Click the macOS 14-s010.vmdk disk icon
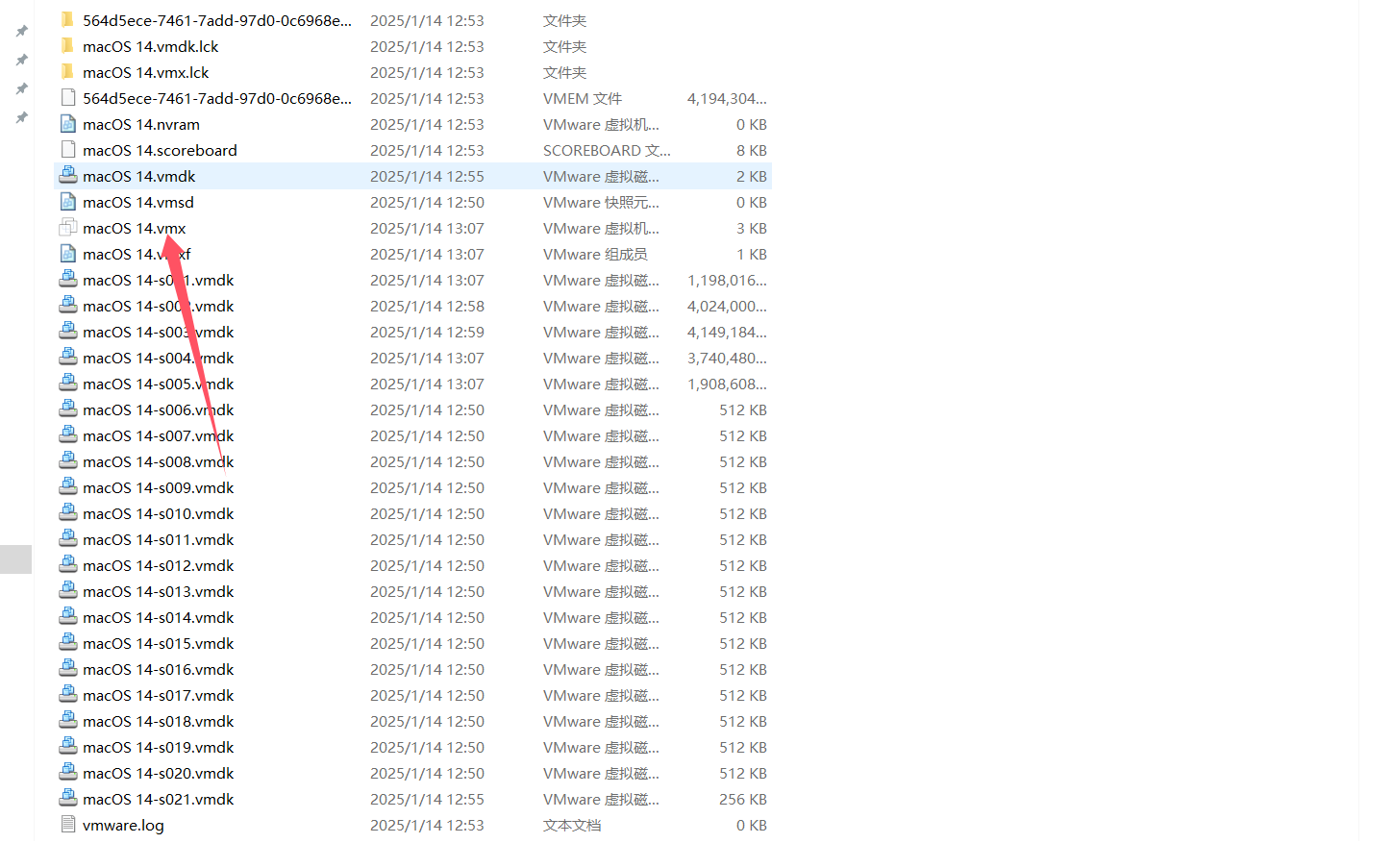This screenshot has width=1393, height=868. click(x=67, y=512)
